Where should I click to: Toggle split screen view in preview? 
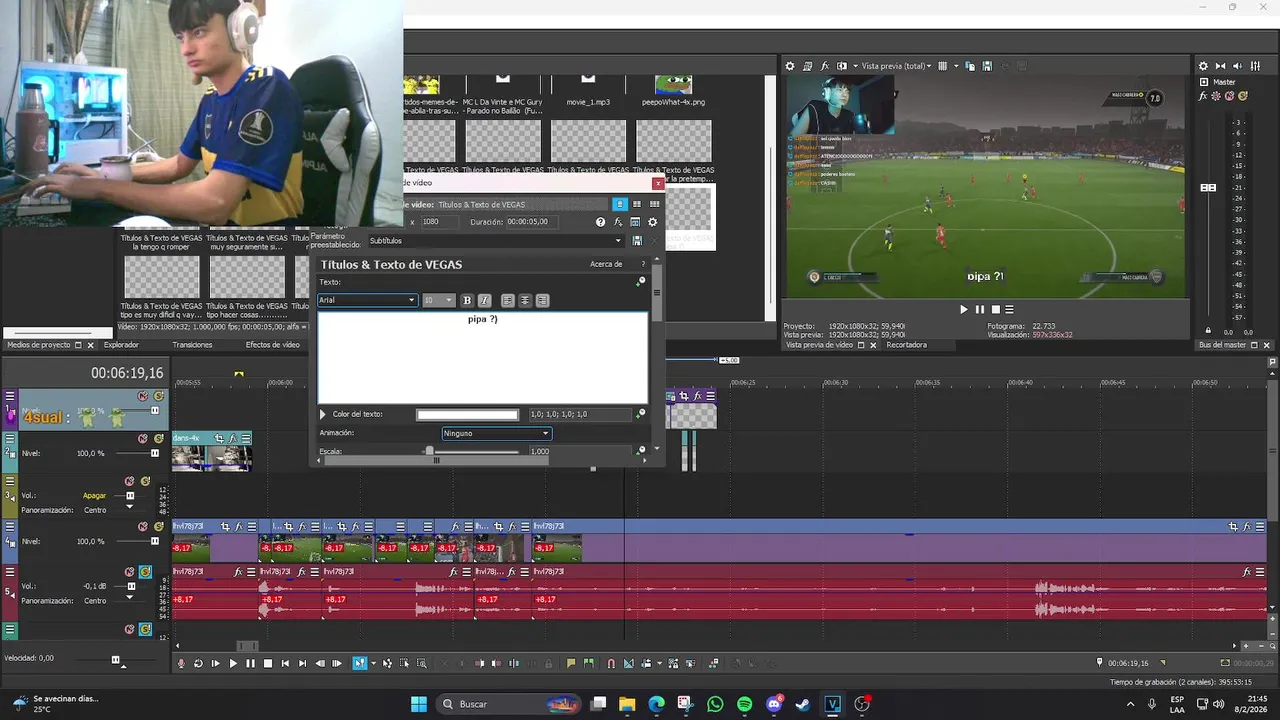click(842, 66)
